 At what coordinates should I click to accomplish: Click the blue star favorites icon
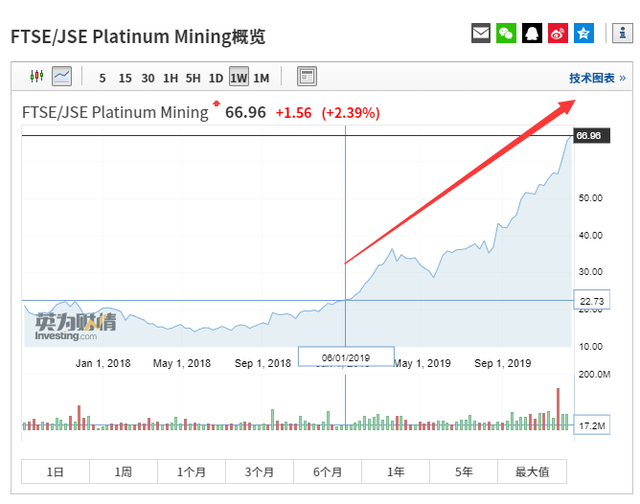585,34
